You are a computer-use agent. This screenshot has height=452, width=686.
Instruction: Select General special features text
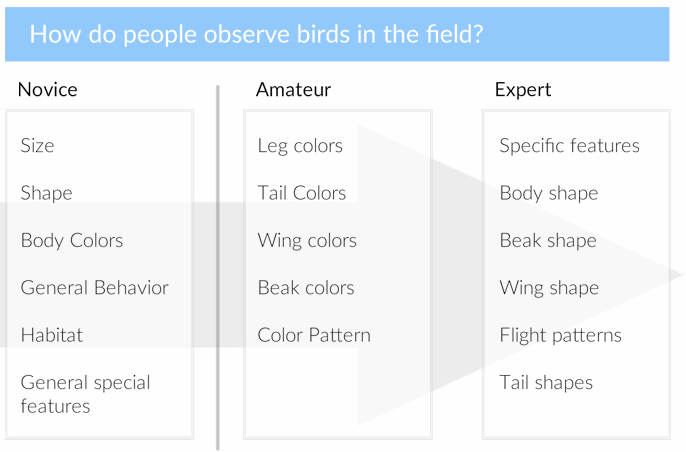[85, 394]
